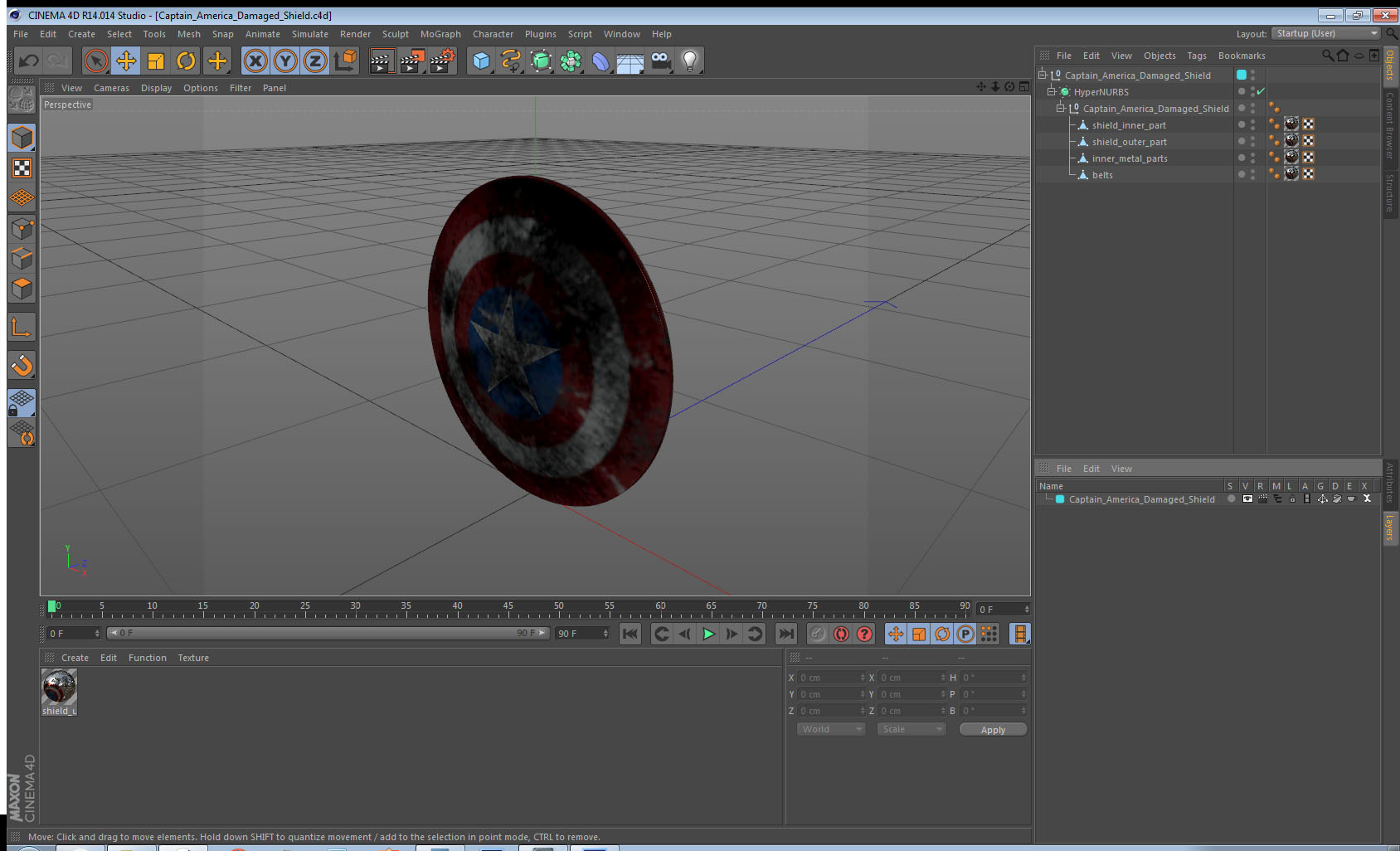The height and width of the screenshot is (851, 1400).
Task: Open viewport Cameras menu
Action: (111, 88)
